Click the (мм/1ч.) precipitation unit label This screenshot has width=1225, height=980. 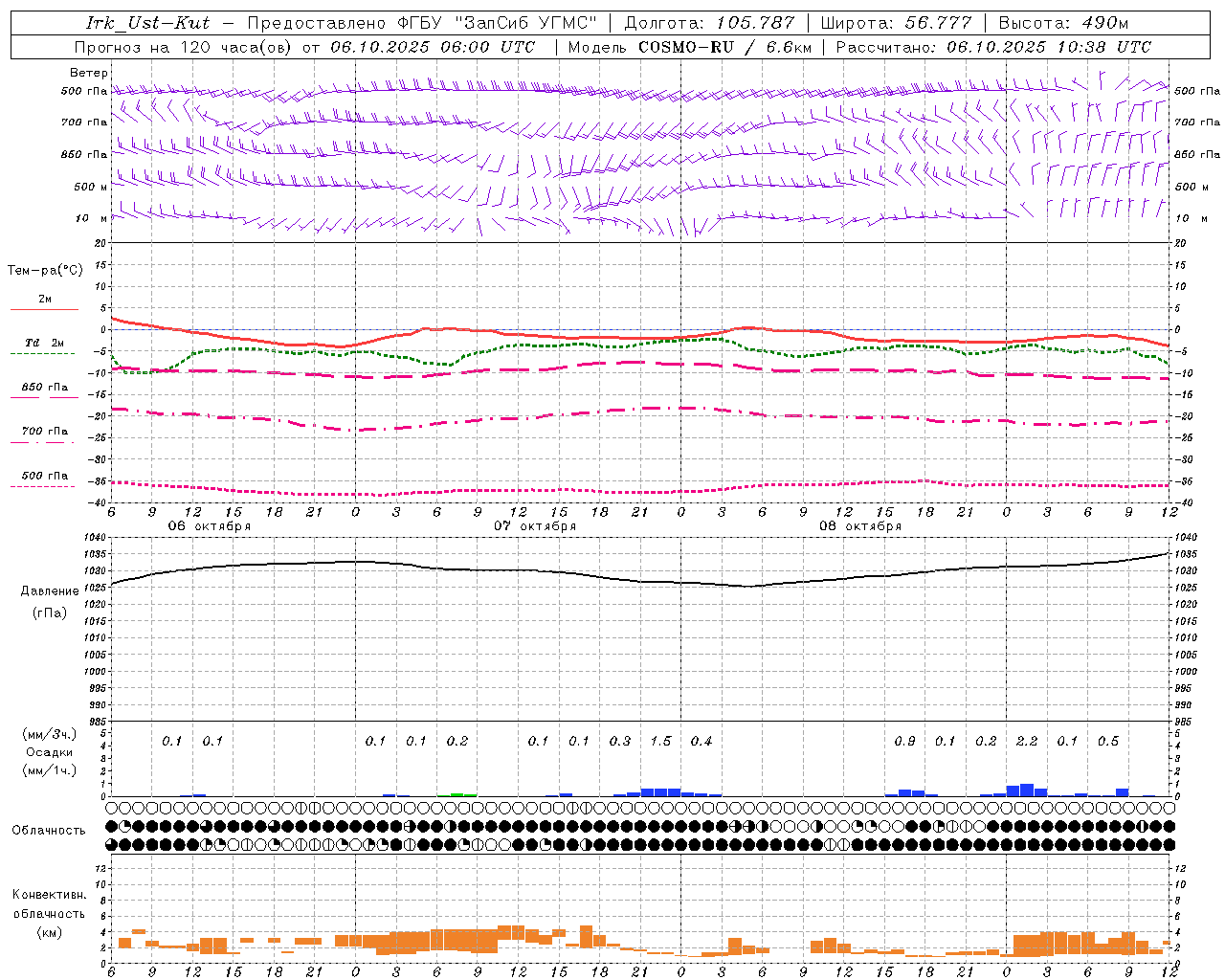pos(50,769)
